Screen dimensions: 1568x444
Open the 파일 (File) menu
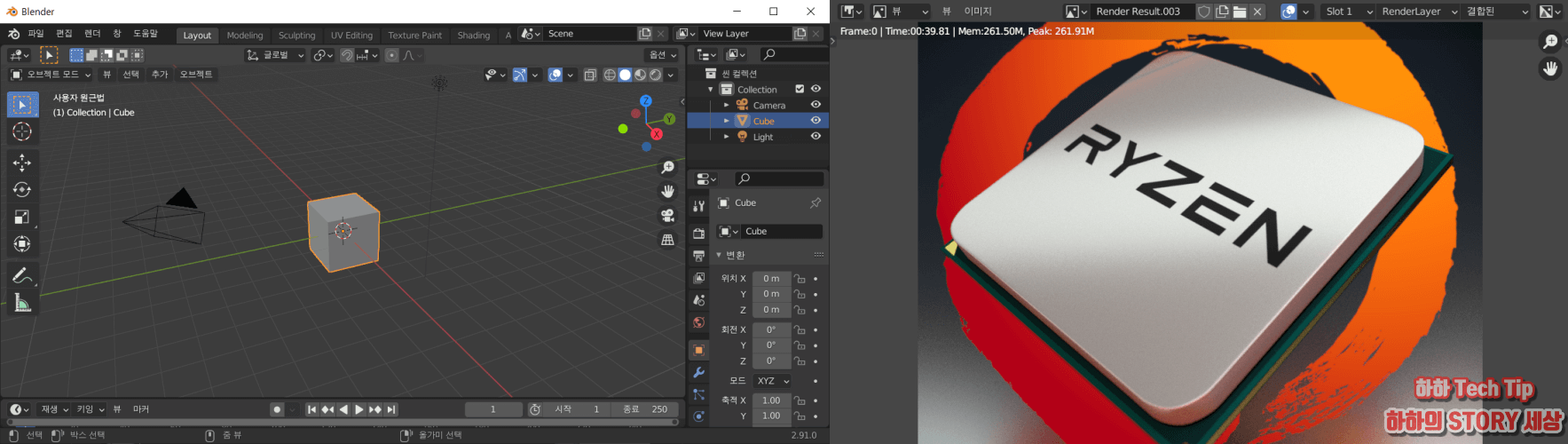coord(35,34)
